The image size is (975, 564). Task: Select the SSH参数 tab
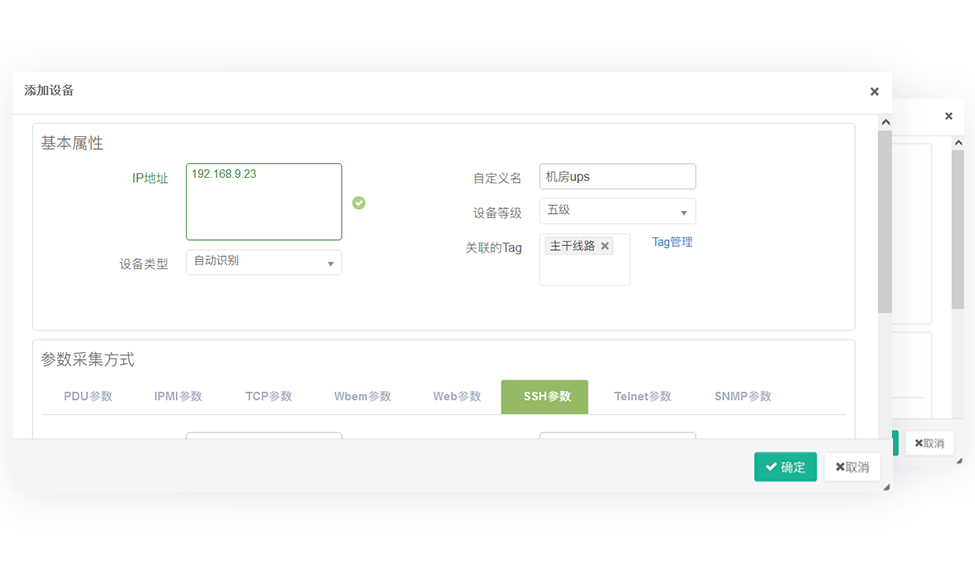click(x=545, y=397)
